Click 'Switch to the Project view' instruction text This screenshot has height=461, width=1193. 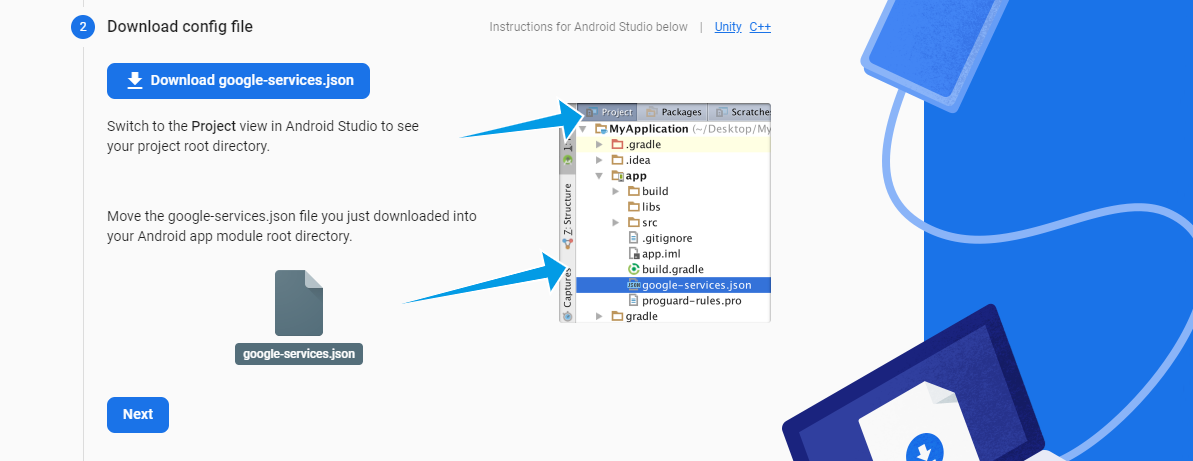pos(262,136)
